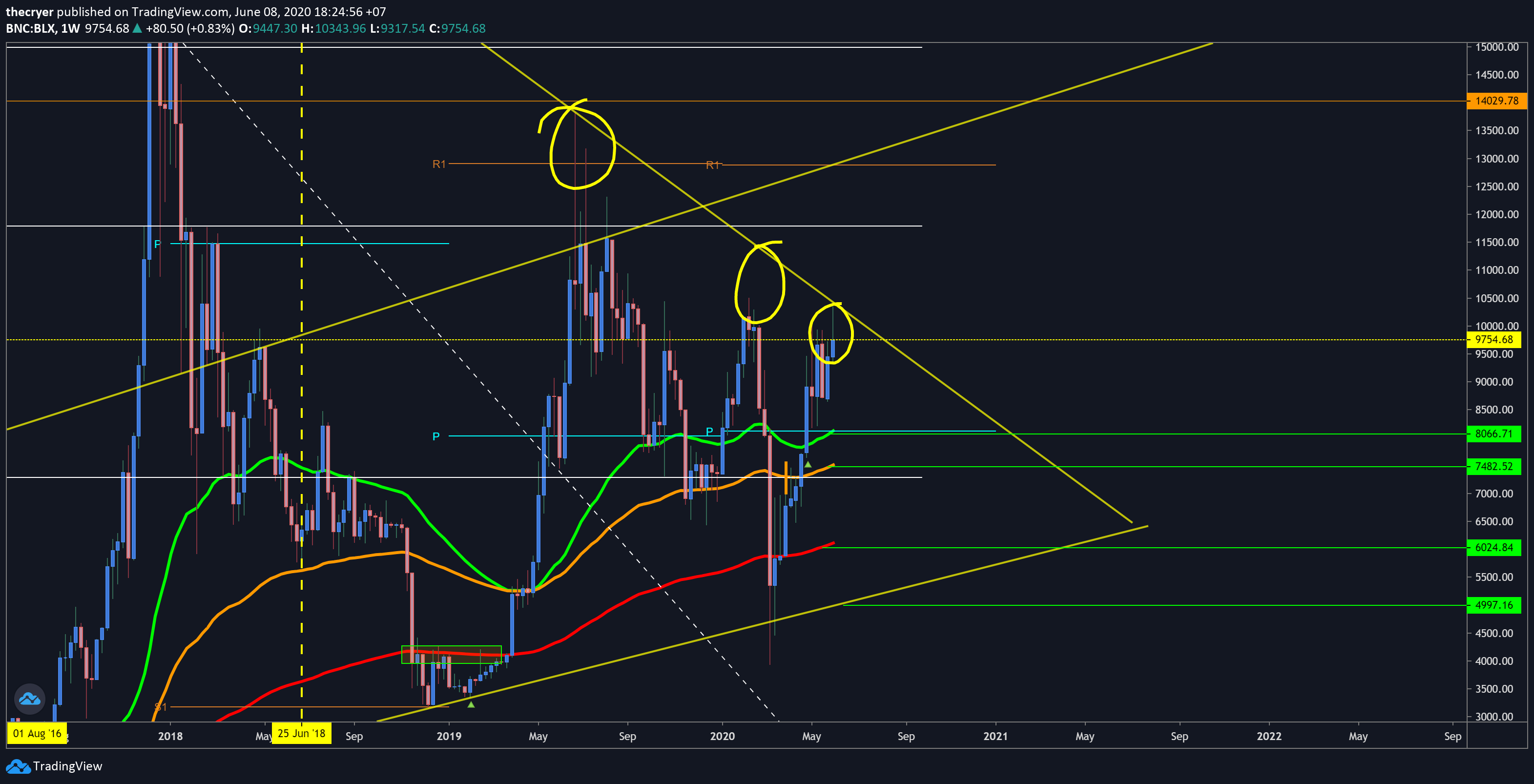Click the 15000.00 price axis tick
This screenshot has width=1534, height=784.
[x=1496, y=47]
